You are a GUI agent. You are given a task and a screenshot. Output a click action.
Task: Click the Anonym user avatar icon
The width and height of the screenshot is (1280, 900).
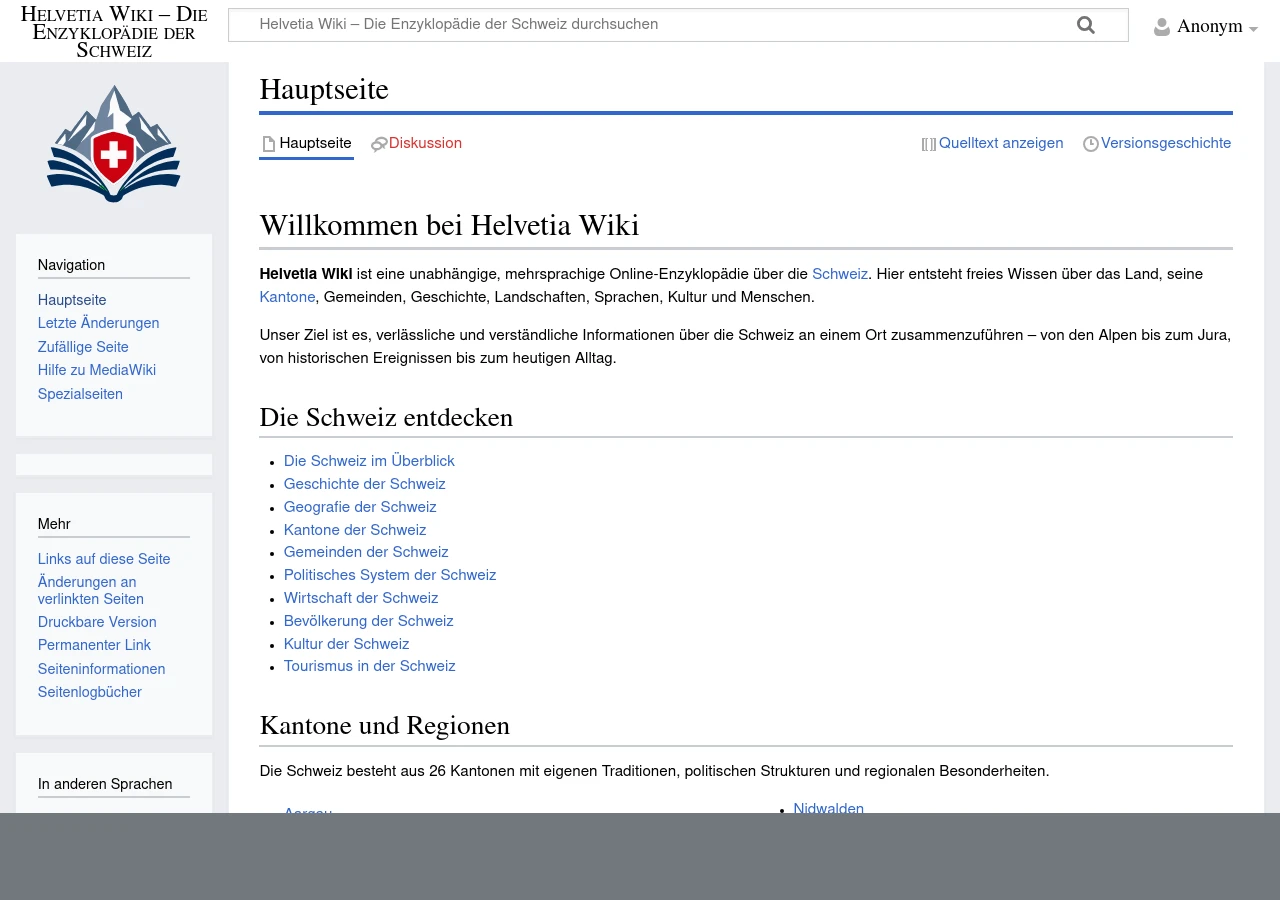click(x=1162, y=27)
